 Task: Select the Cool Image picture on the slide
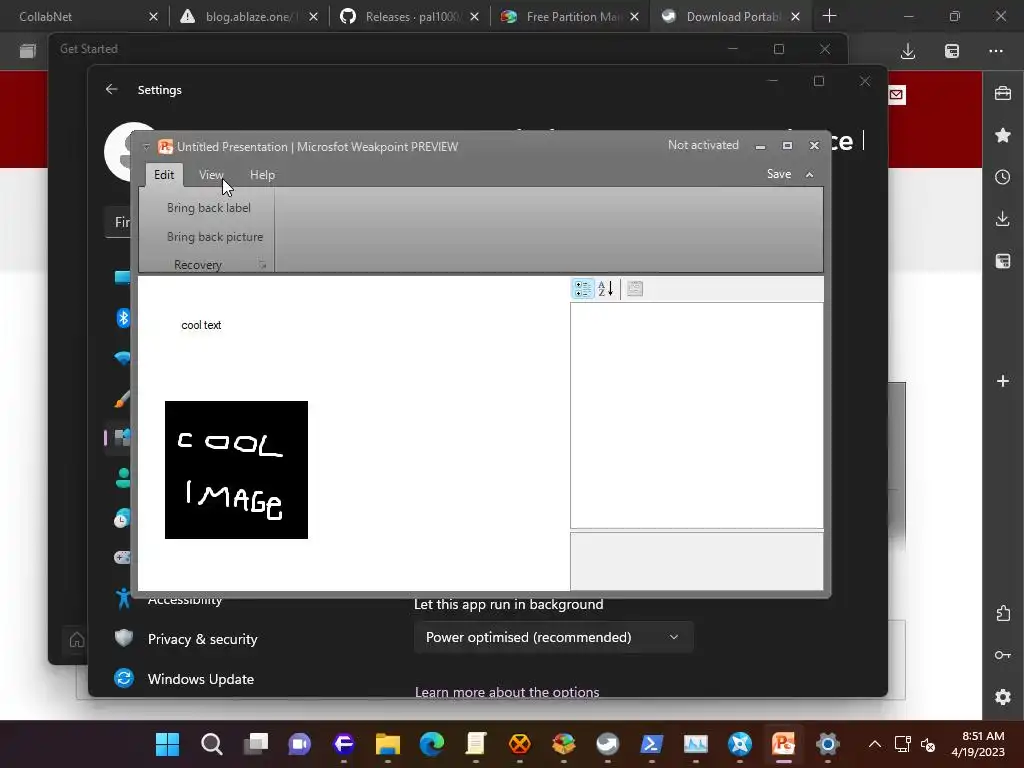(236, 470)
